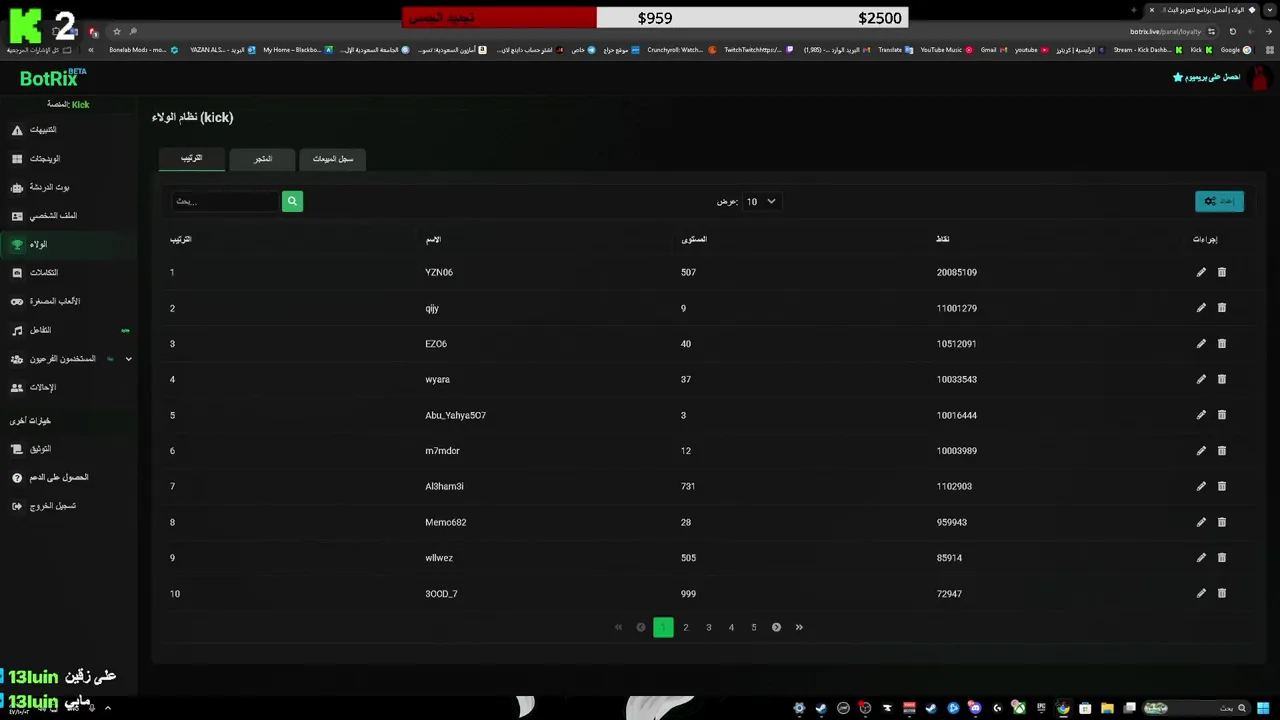
Task: Delete the Al3ham3i row with trash icon
Action: click(1222, 486)
